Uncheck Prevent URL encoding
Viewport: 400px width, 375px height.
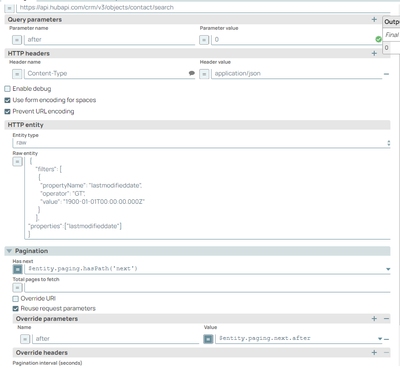[x=7, y=111]
